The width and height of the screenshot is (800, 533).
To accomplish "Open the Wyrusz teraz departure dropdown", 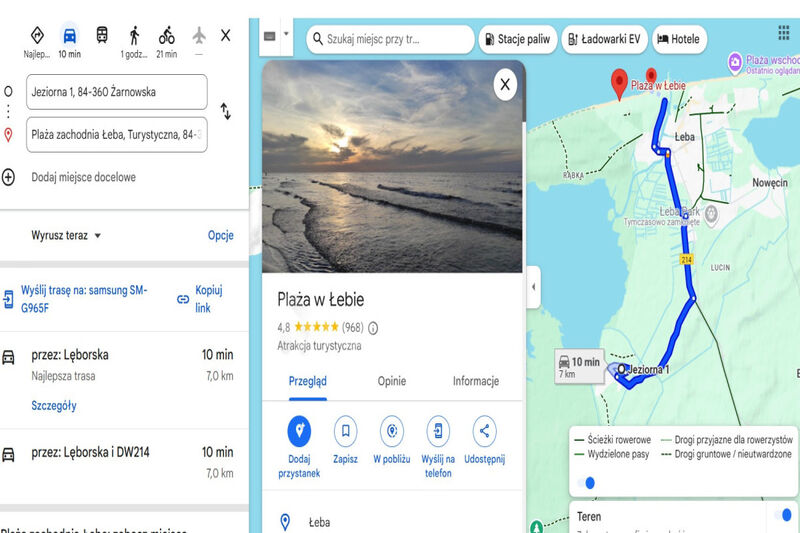I will coord(66,236).
